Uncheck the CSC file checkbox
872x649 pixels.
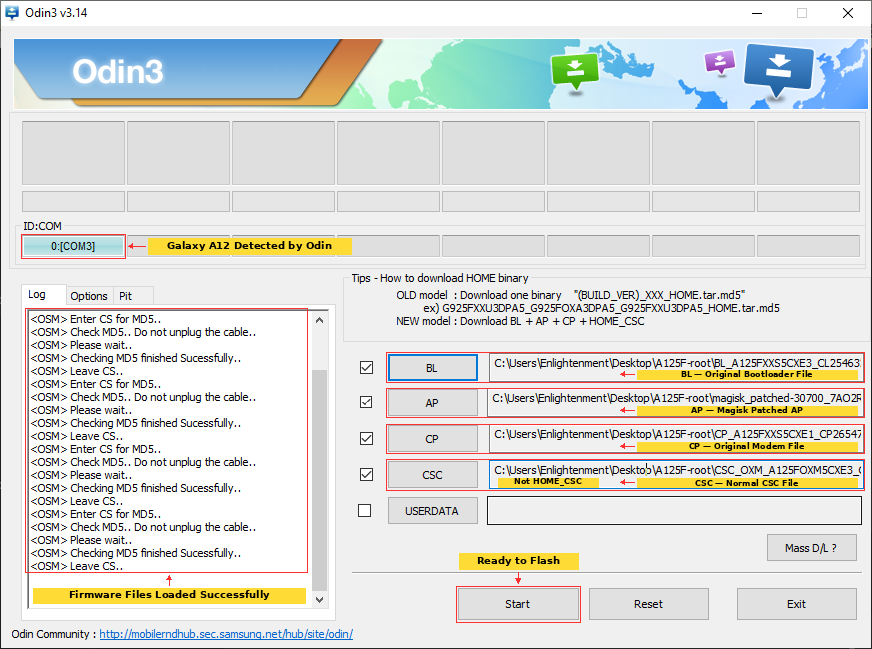point(366,474)
